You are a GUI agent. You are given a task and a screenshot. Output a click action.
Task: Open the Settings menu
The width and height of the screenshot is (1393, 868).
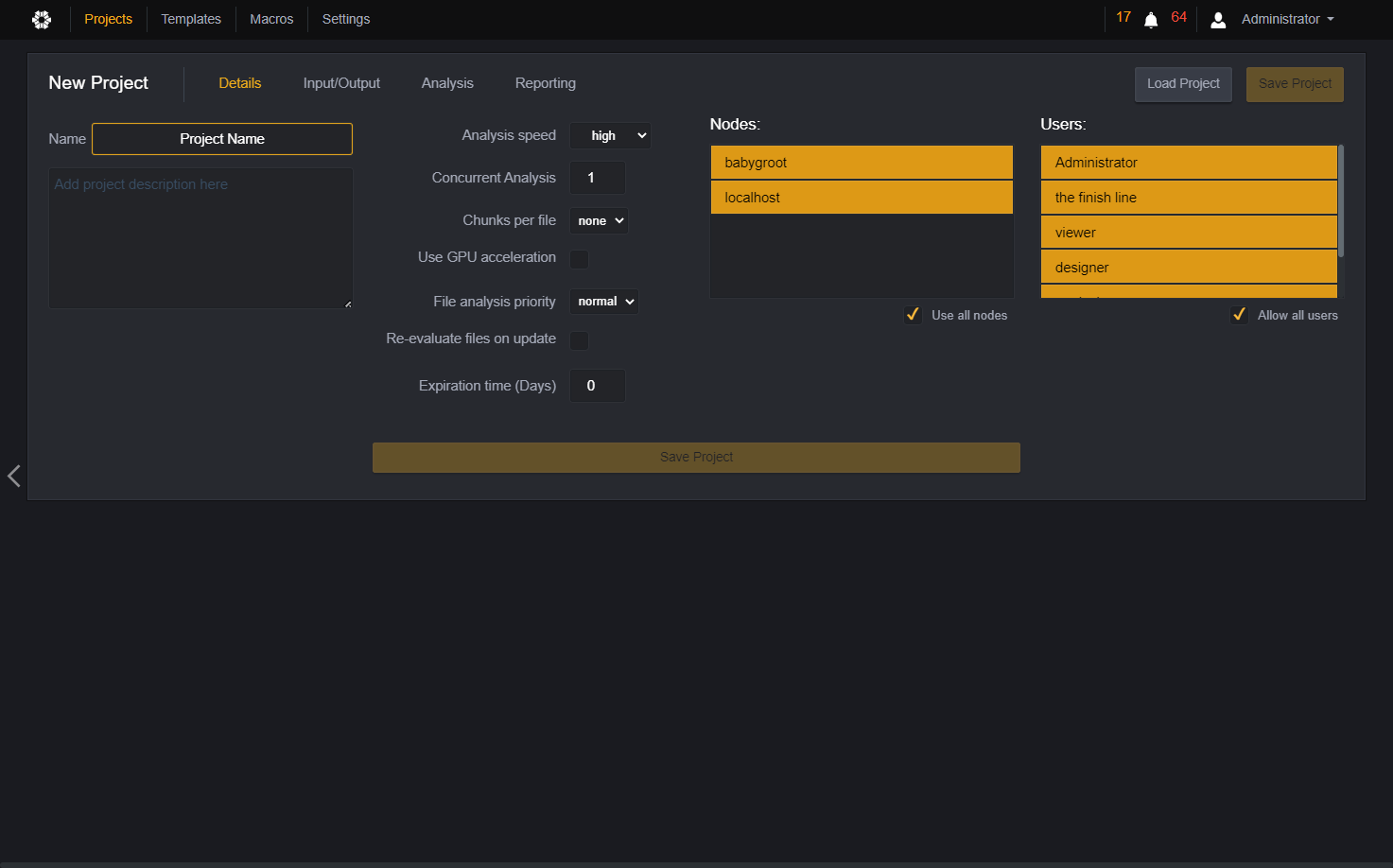(x=346, y=19)
